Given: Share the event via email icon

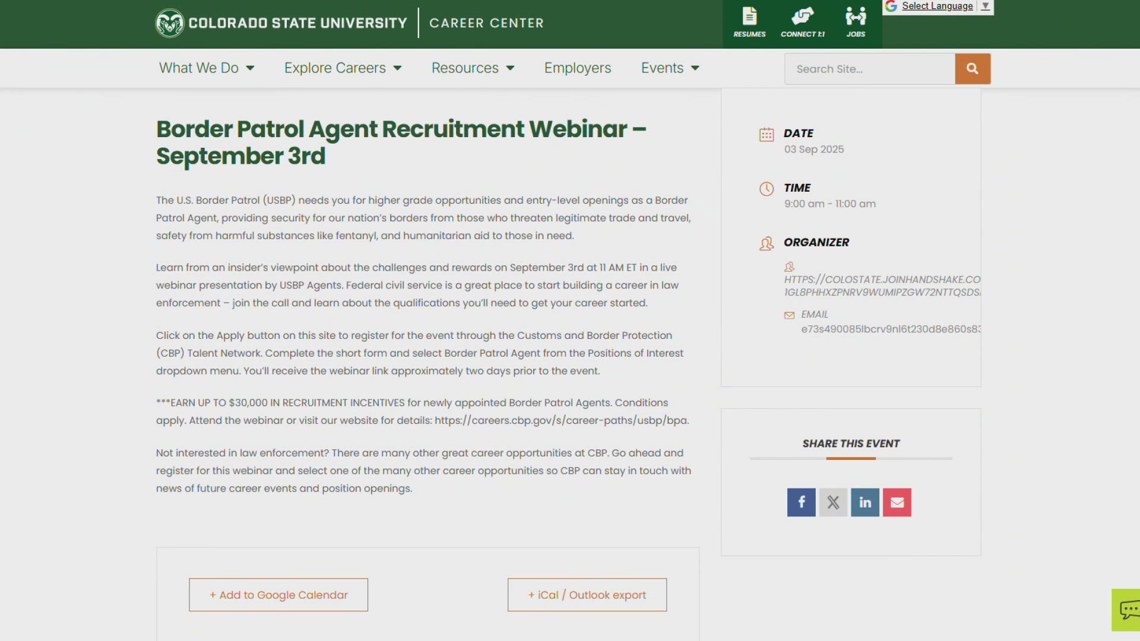Looking at the screenshot, I should pos(896,502).
